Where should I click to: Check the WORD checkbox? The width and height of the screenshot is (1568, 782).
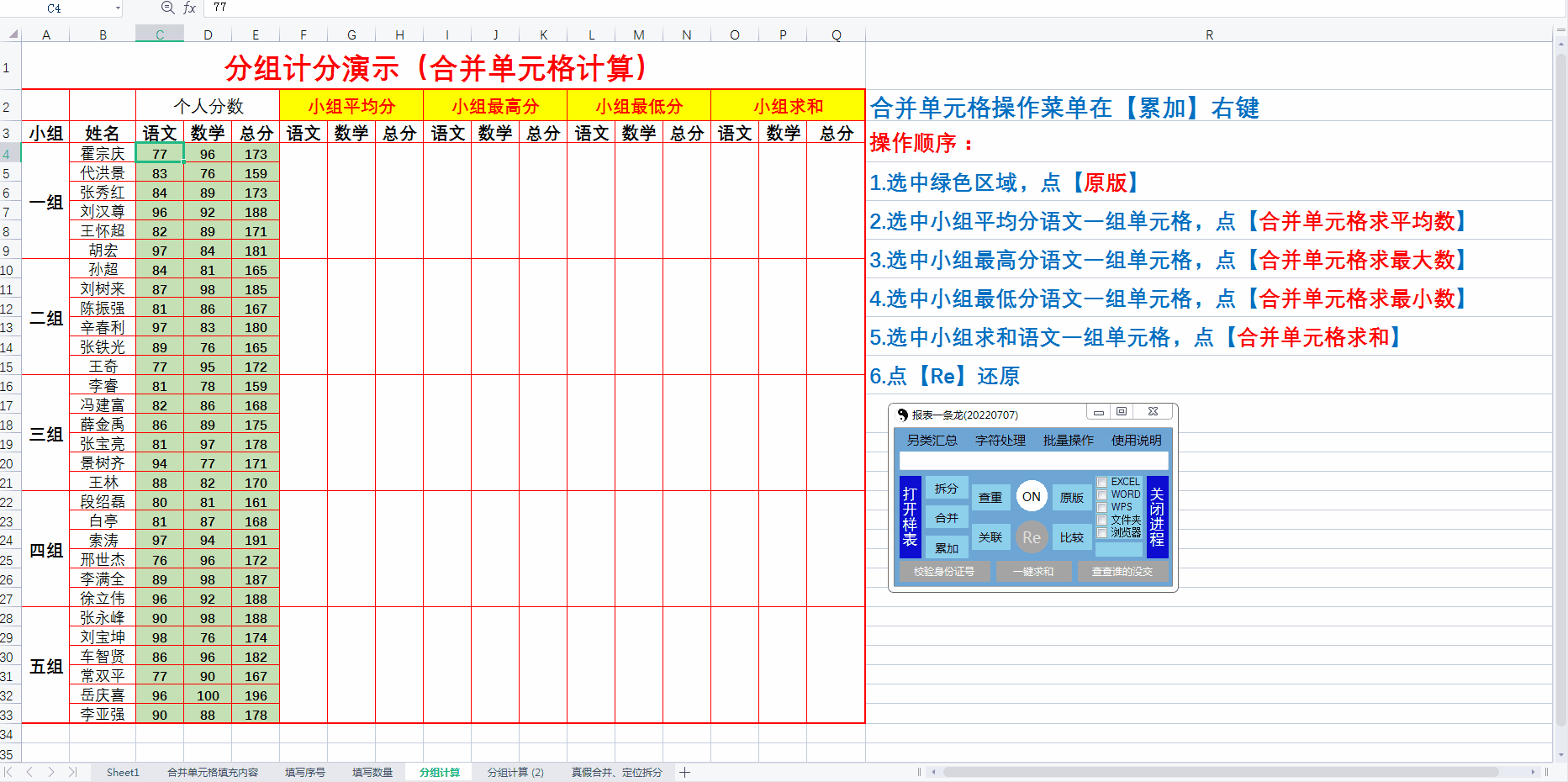click(x=1102, y=495)
